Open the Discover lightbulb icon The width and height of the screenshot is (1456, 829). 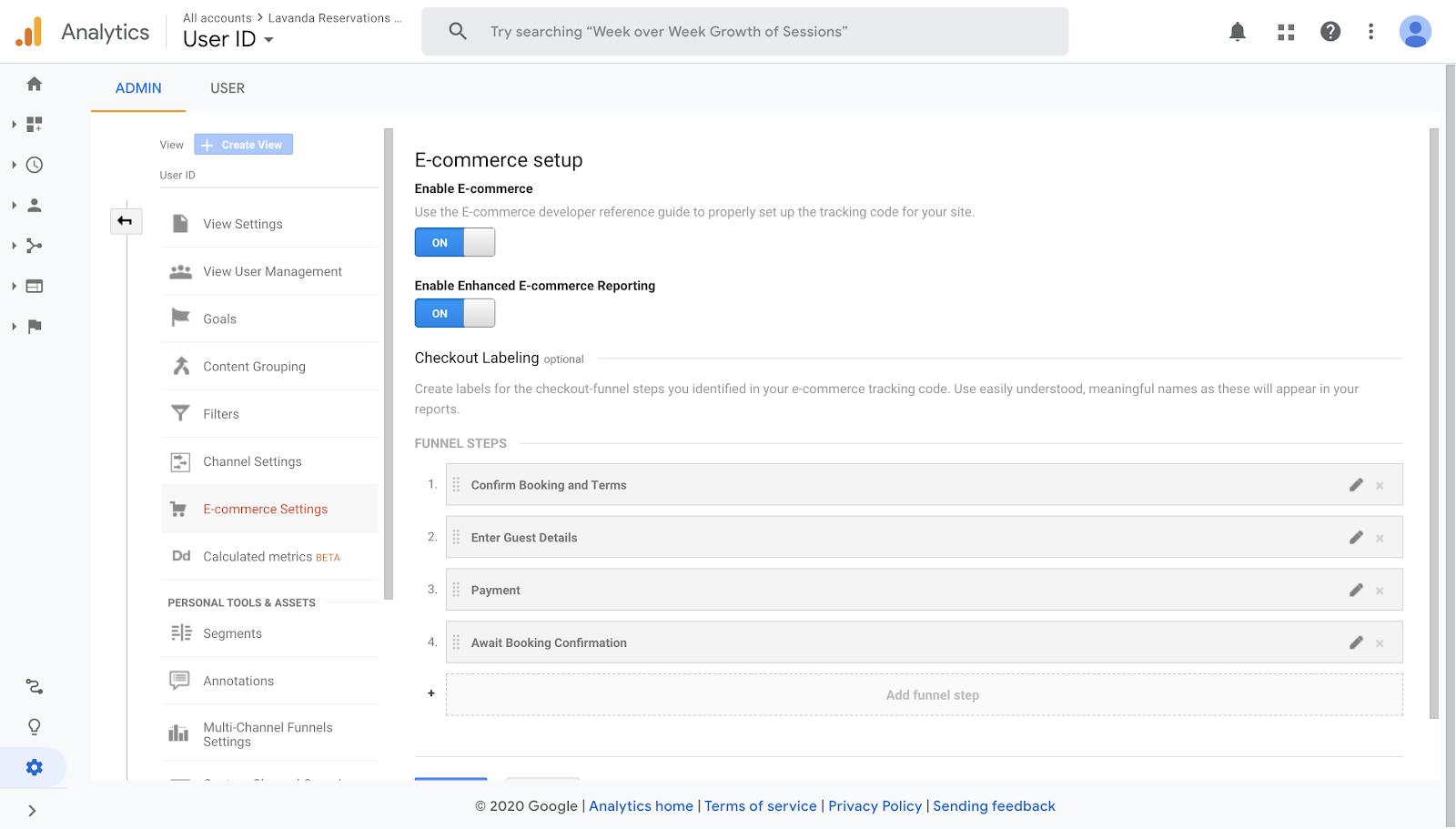[35, 727]
